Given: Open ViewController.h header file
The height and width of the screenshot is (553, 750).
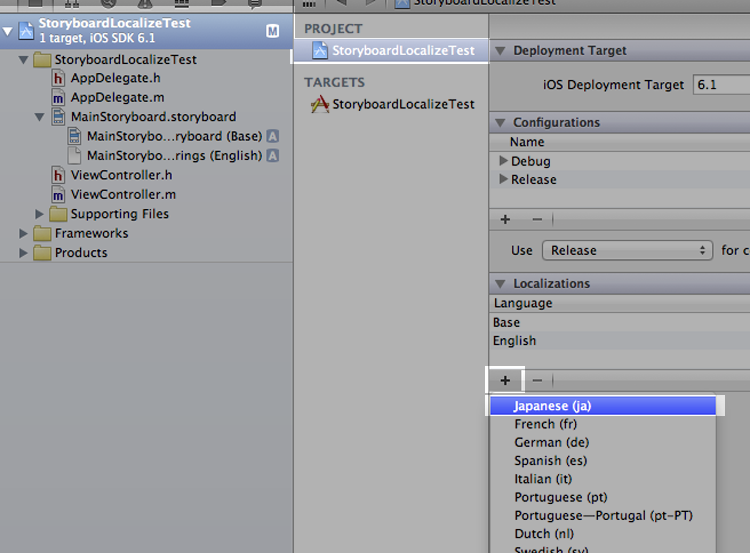Looking at the screenshot, I should coord(121,175).
